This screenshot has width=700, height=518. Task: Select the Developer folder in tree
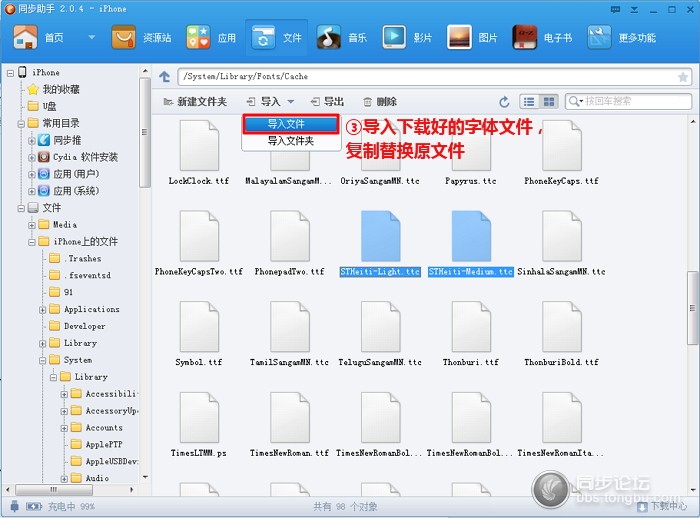point(78,326)
